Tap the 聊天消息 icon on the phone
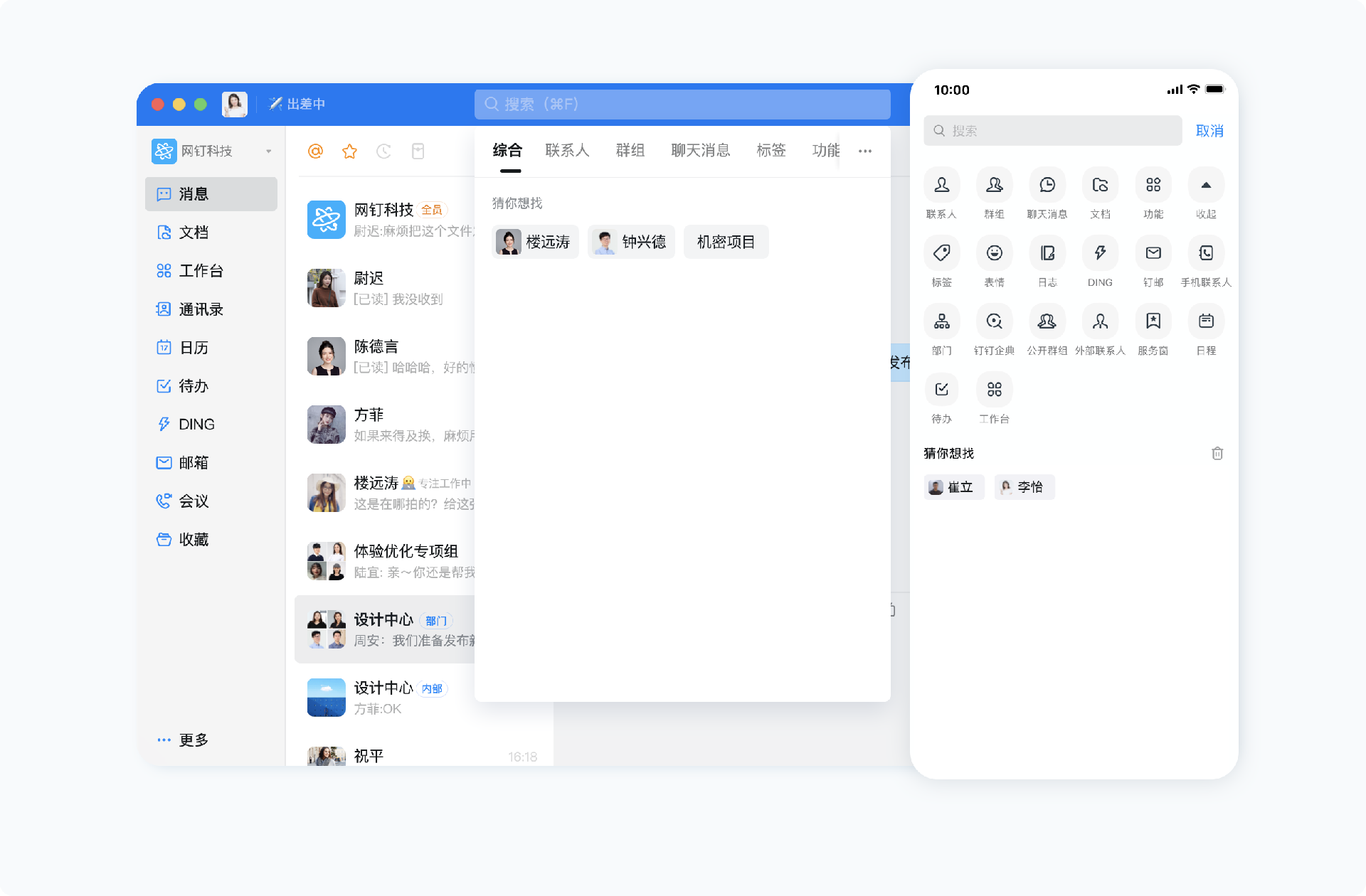1366x896 pixels. [1047, 185]
